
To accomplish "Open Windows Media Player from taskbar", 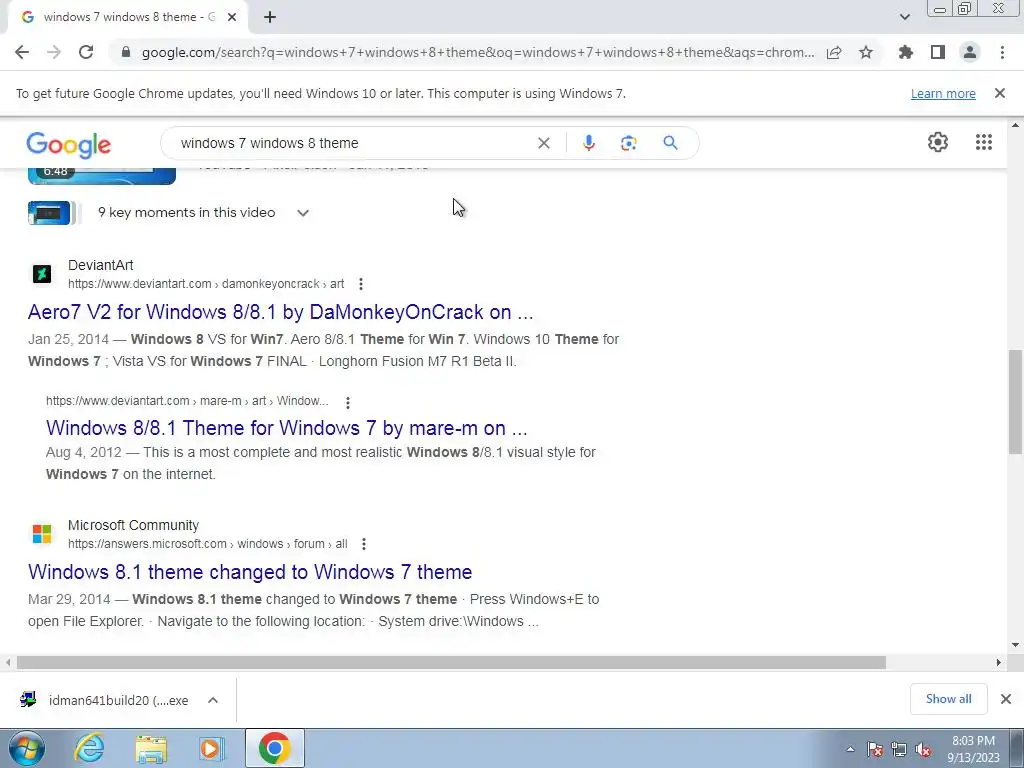I will pos(212,748).
